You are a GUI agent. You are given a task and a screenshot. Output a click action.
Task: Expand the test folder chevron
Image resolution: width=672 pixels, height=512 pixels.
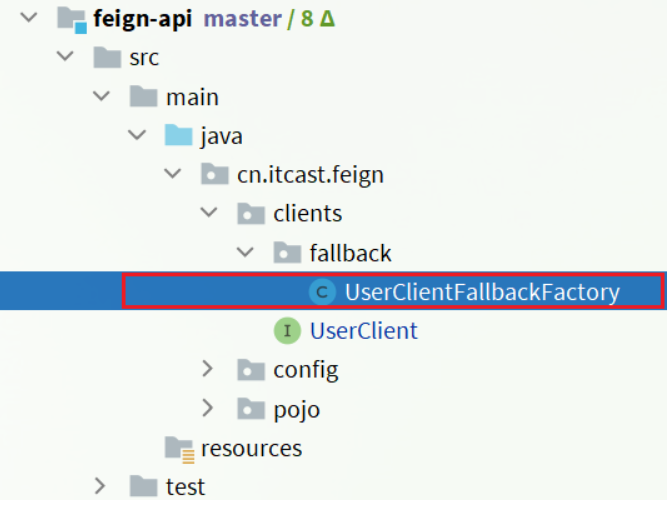[100, 487]
